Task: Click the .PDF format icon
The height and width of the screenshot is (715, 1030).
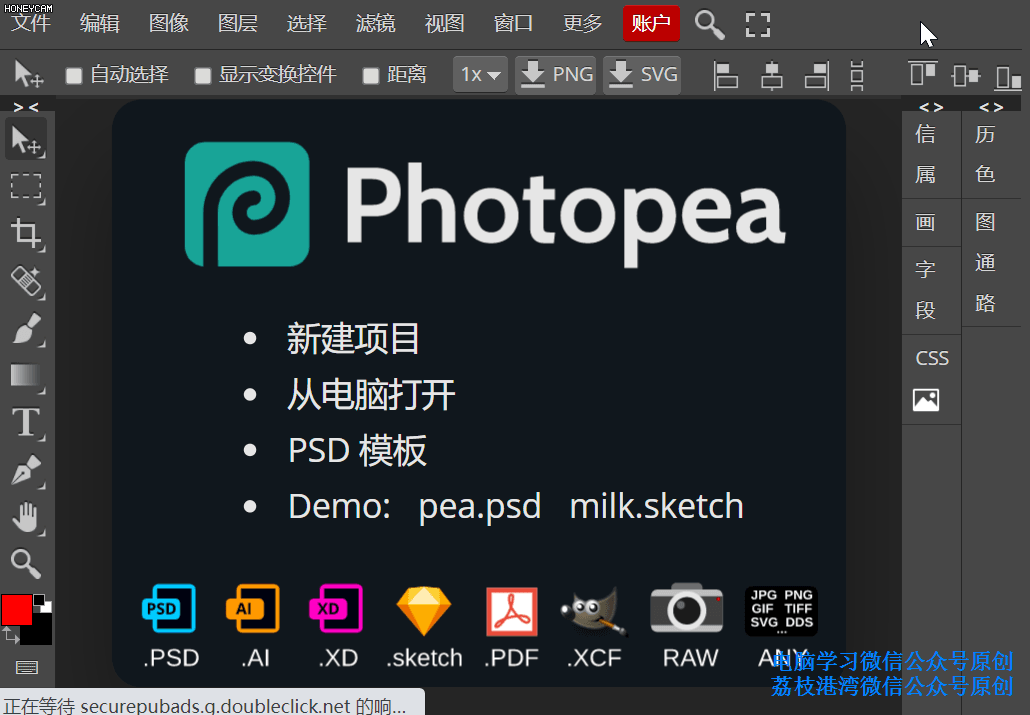Action: [x=512, y=612]
